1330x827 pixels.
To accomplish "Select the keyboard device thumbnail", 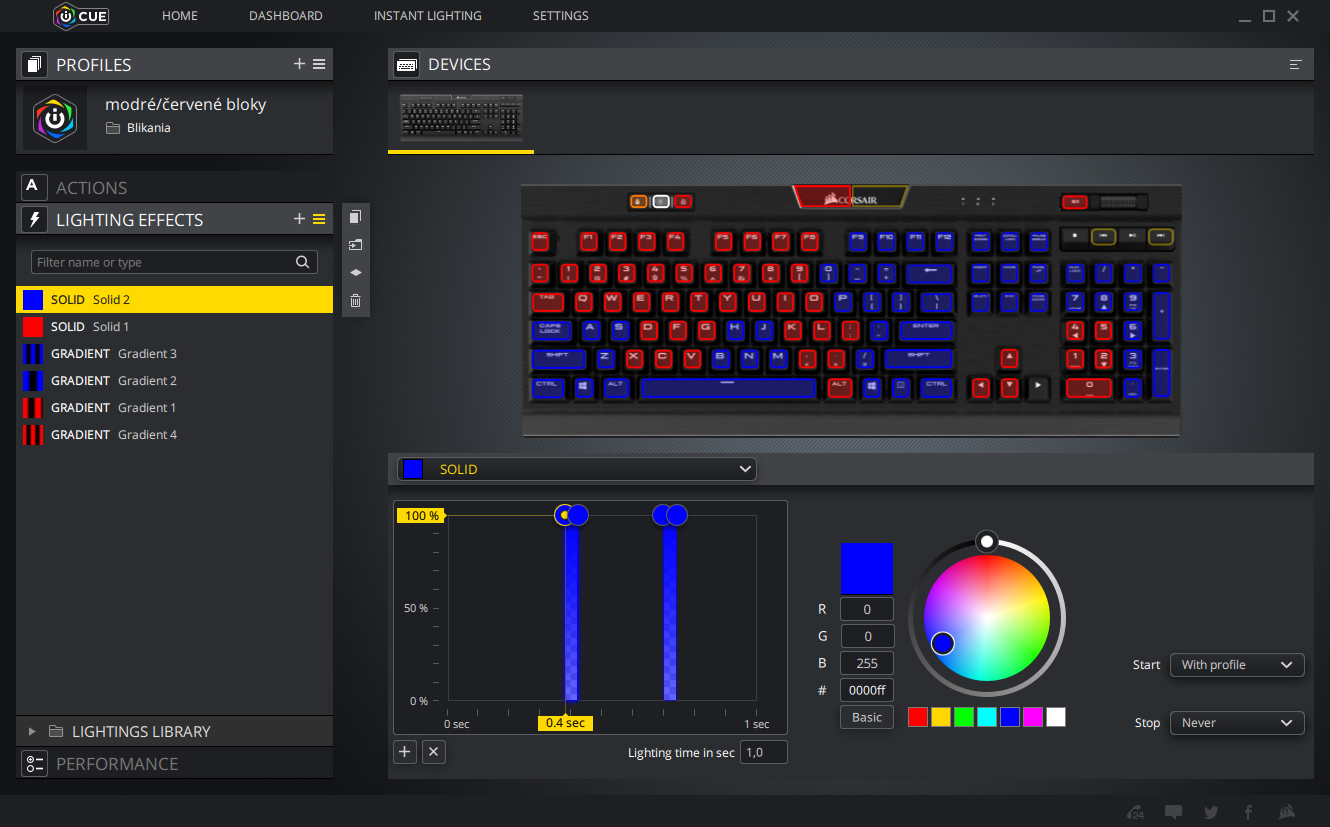I will [x=461, y=118].
